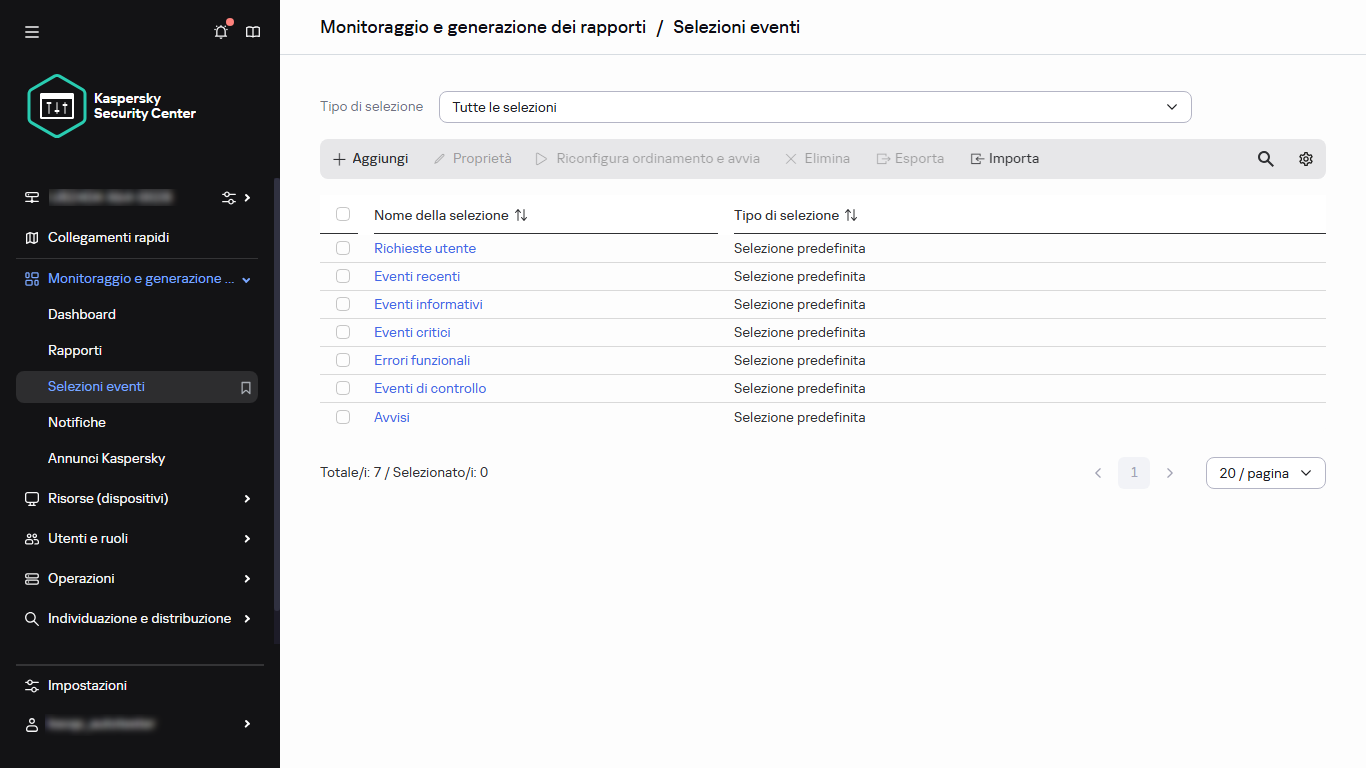Click the server settings sliders icon

[x=229, y=198]
